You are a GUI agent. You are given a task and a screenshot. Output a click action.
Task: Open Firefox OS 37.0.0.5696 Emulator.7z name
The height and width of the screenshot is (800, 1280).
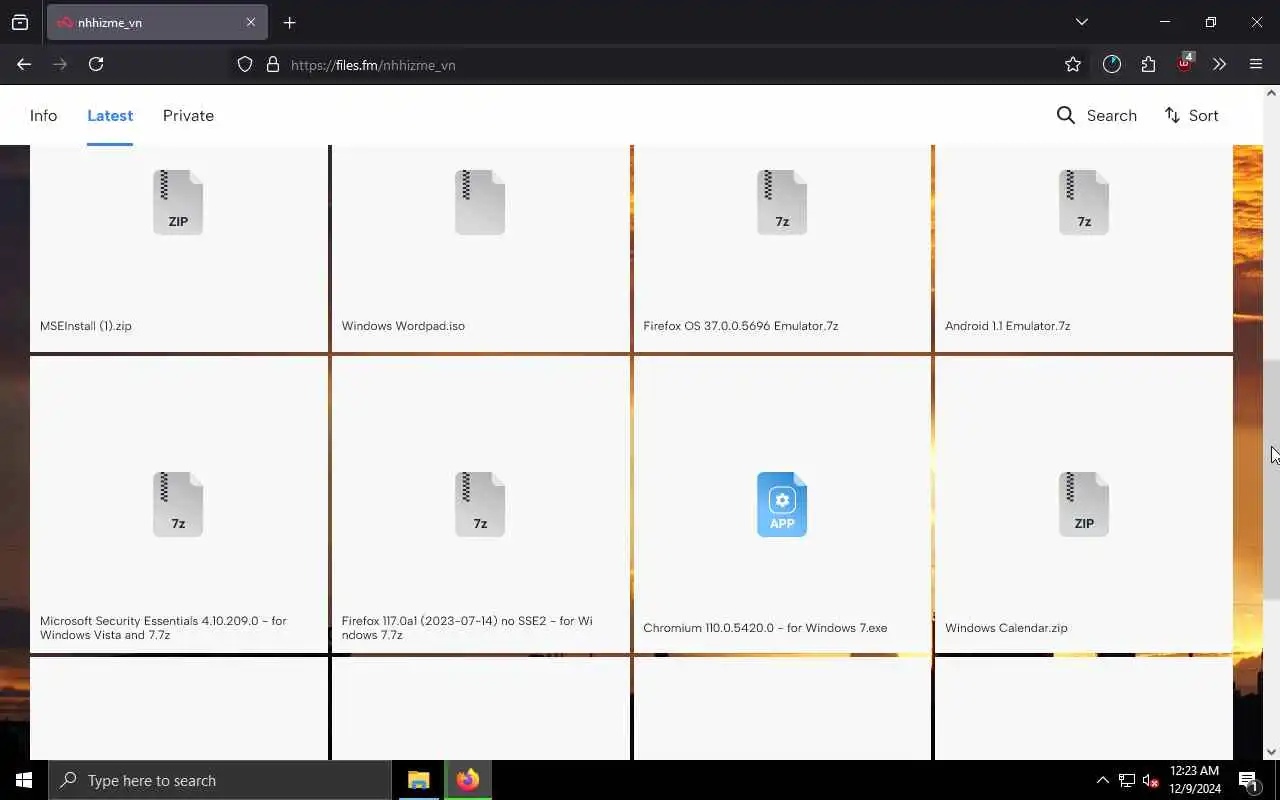[x=741, y=326]
